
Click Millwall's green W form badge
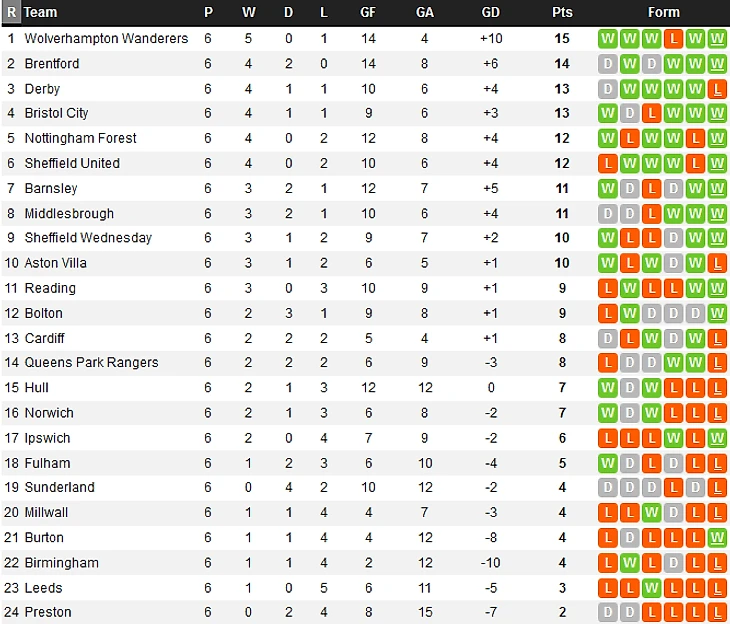coord(651,513)
